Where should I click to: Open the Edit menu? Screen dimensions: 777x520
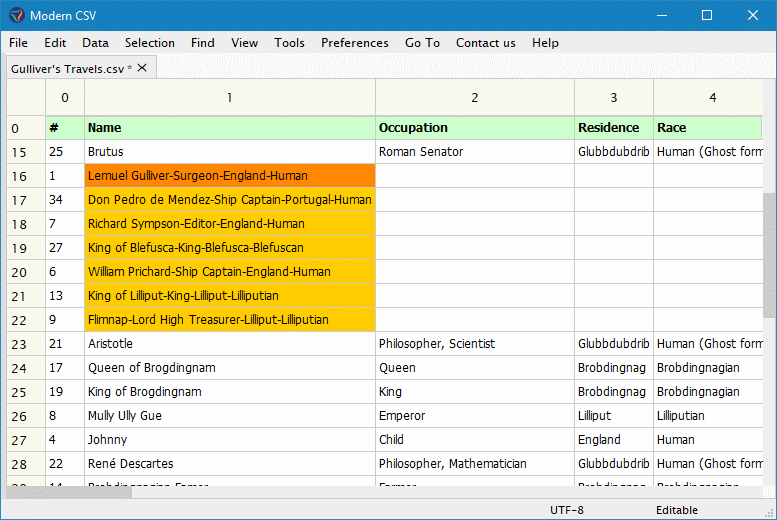[x=55, y=43]
